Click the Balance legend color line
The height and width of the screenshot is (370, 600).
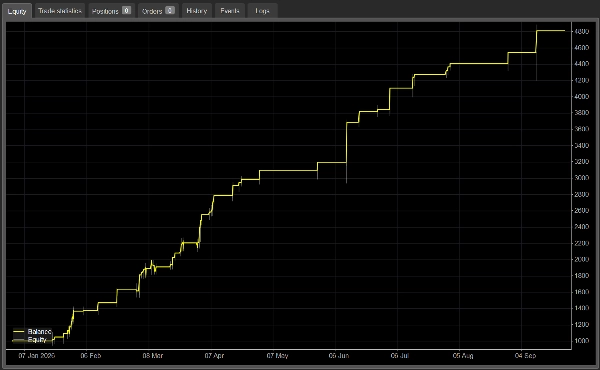coord(19,331)
